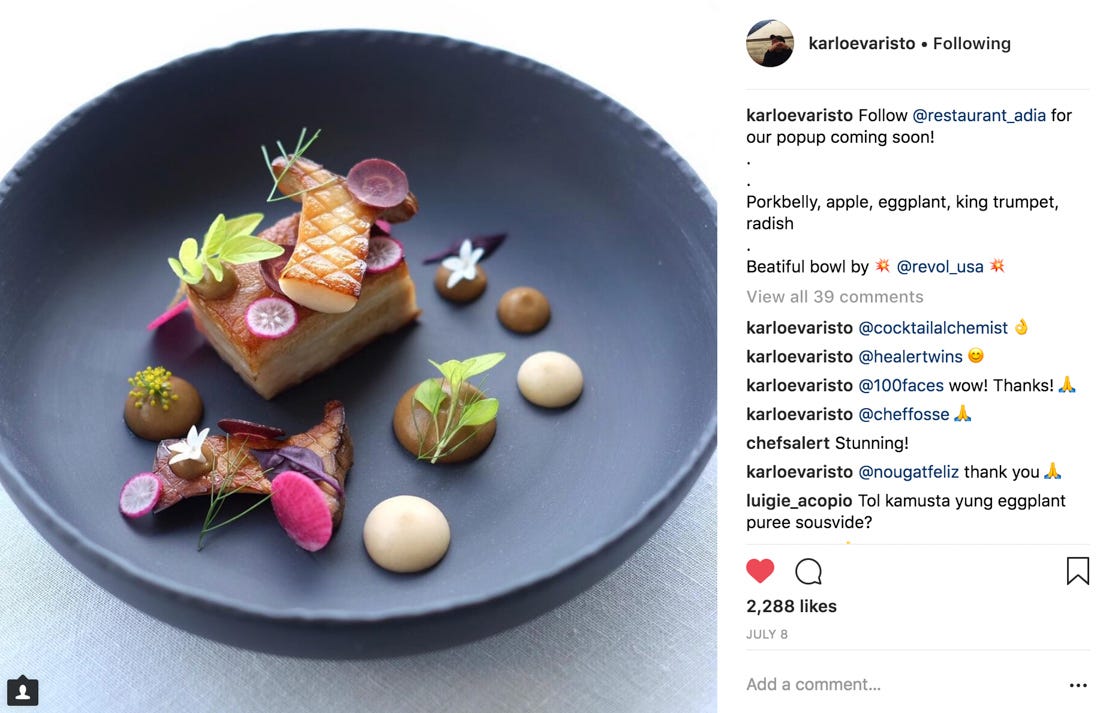
Task: Click the Add a comment field
Action: coord(902,684)
